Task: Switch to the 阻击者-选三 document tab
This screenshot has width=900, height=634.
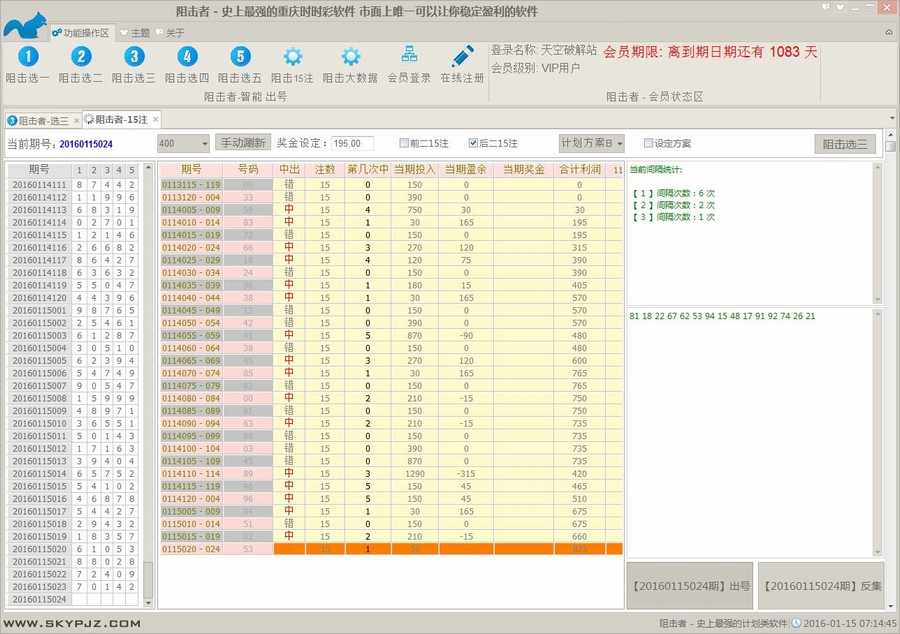Action: [39, 120]
